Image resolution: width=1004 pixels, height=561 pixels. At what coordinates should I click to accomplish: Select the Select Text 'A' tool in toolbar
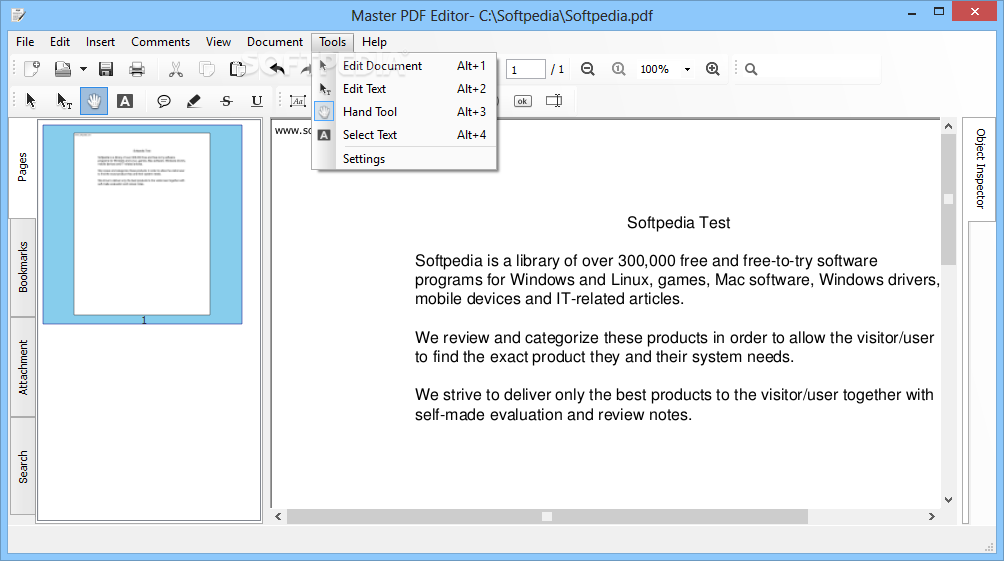point(125,101)
